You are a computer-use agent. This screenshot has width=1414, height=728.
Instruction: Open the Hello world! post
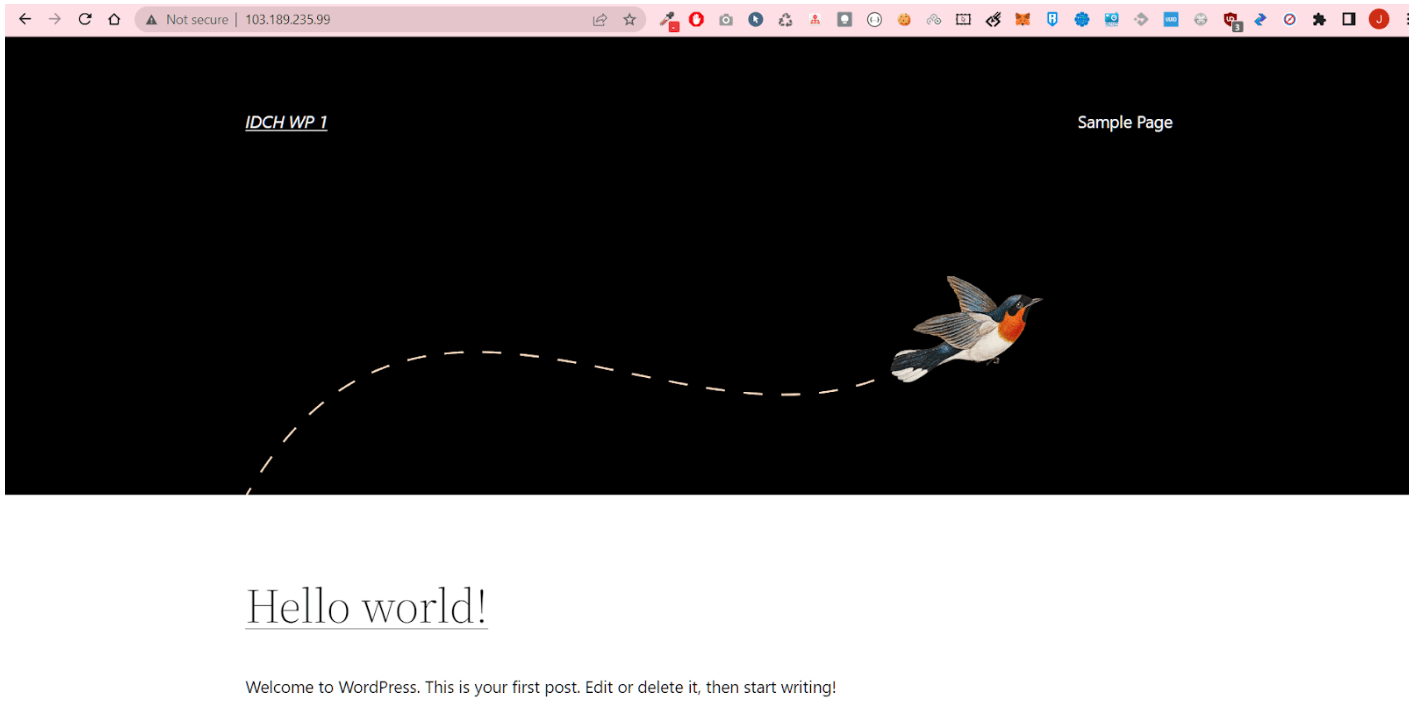[366, 606]
